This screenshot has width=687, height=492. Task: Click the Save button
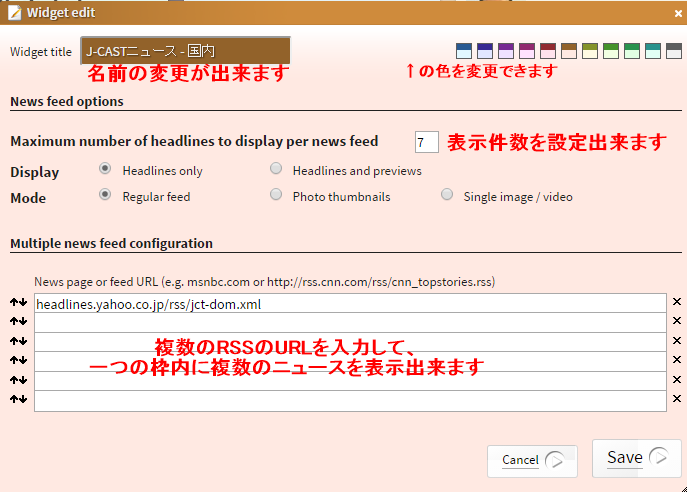(636, 458)
